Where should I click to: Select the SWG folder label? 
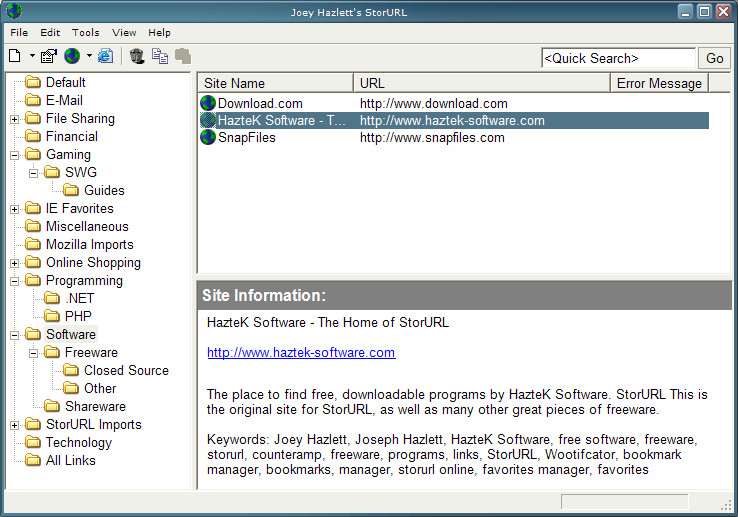tap(81, 172)
